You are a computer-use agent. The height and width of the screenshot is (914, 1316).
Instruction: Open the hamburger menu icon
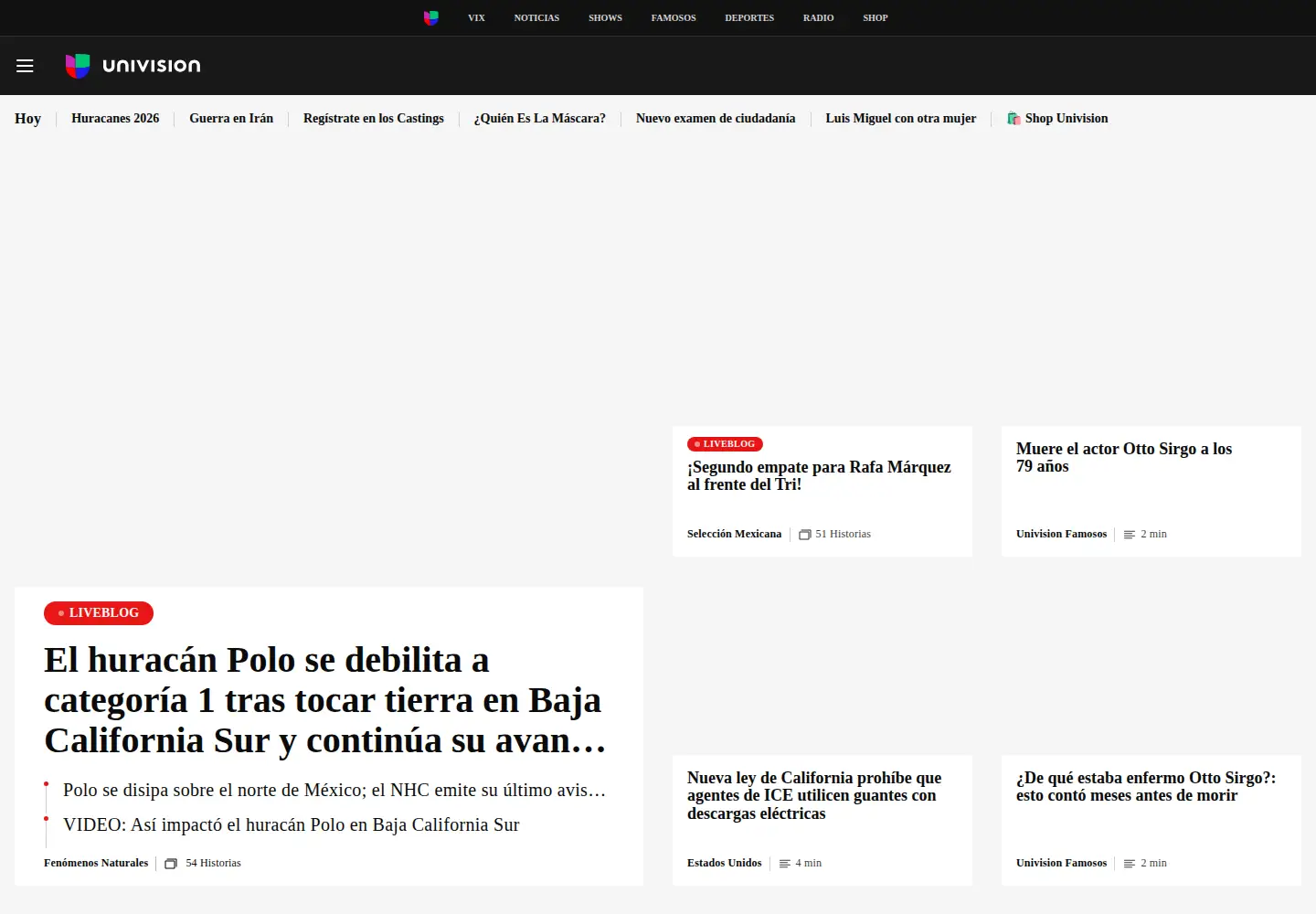click(x=25, y=66)
